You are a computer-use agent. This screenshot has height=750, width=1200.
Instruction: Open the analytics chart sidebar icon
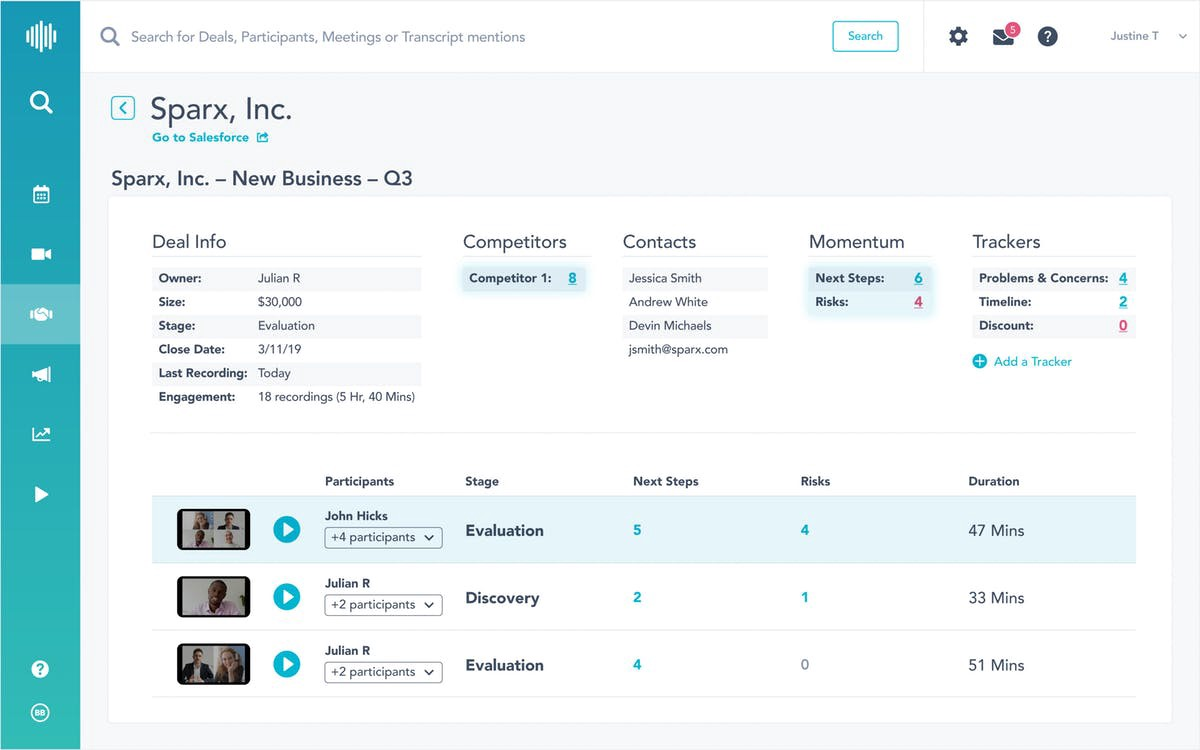(41, 434)
